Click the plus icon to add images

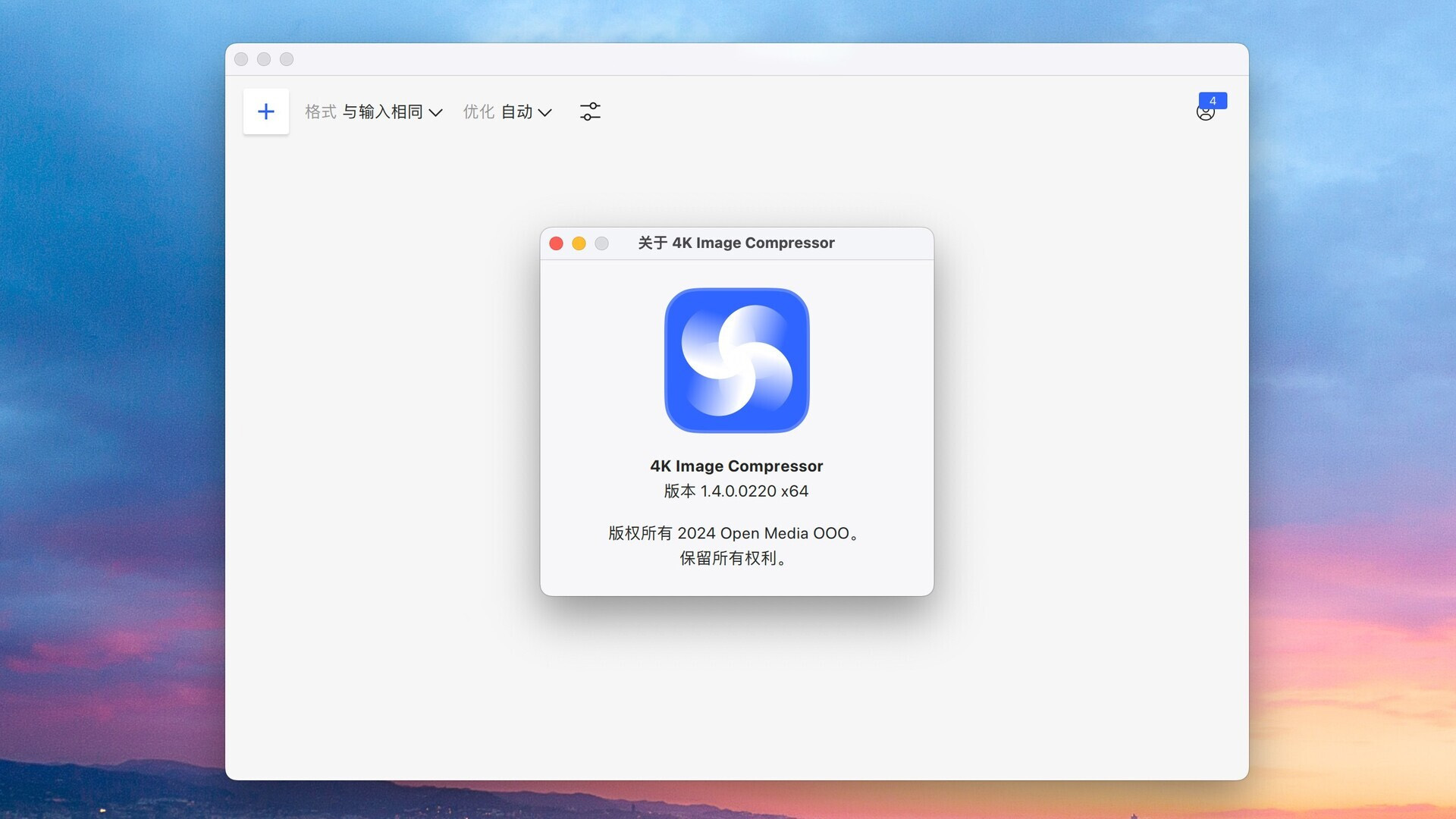click(x=266, y=111)
